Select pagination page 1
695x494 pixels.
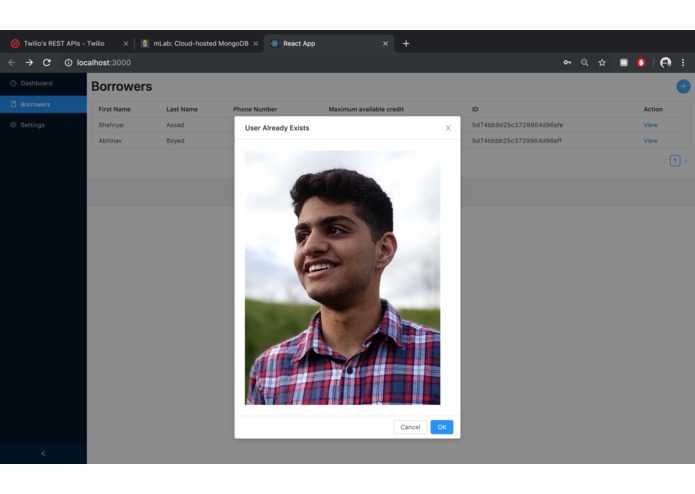click(675, 160)
